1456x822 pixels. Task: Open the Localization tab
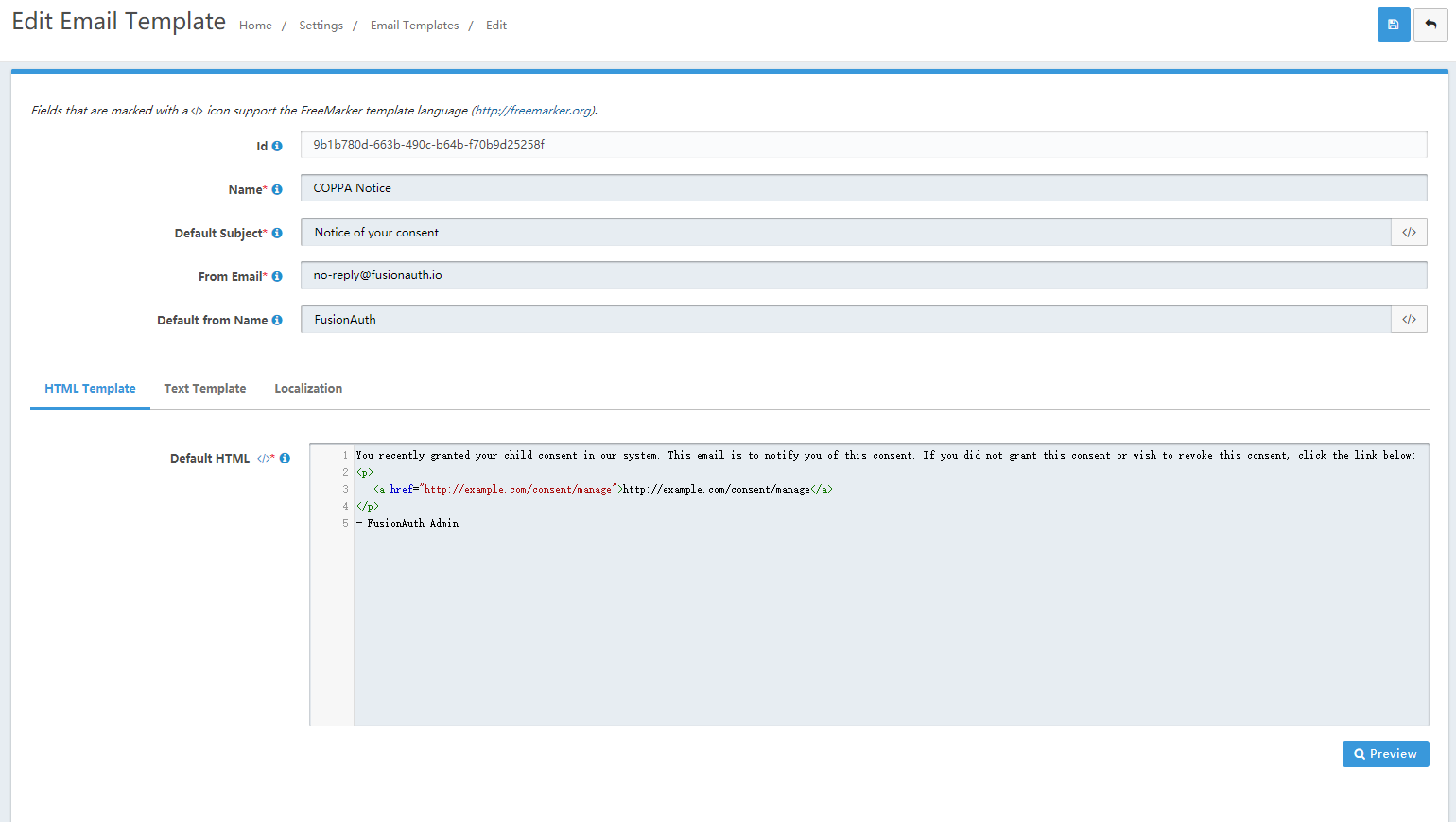308,388
